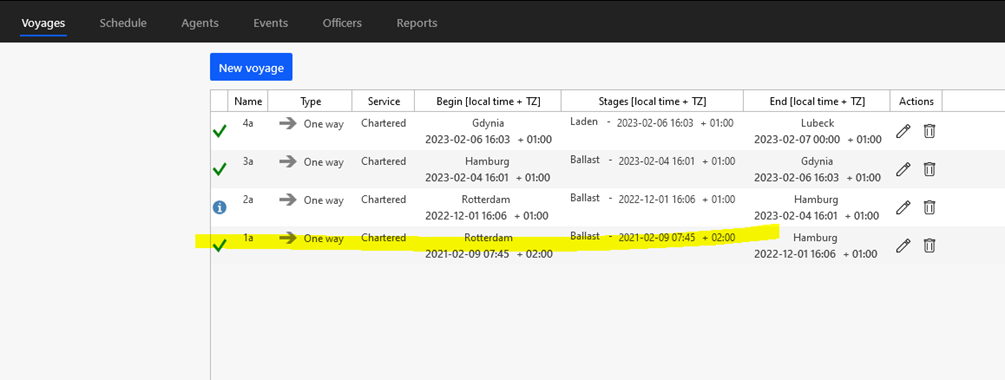
Task: Click Chartered service in row 2a
Action: pos(383,199)
